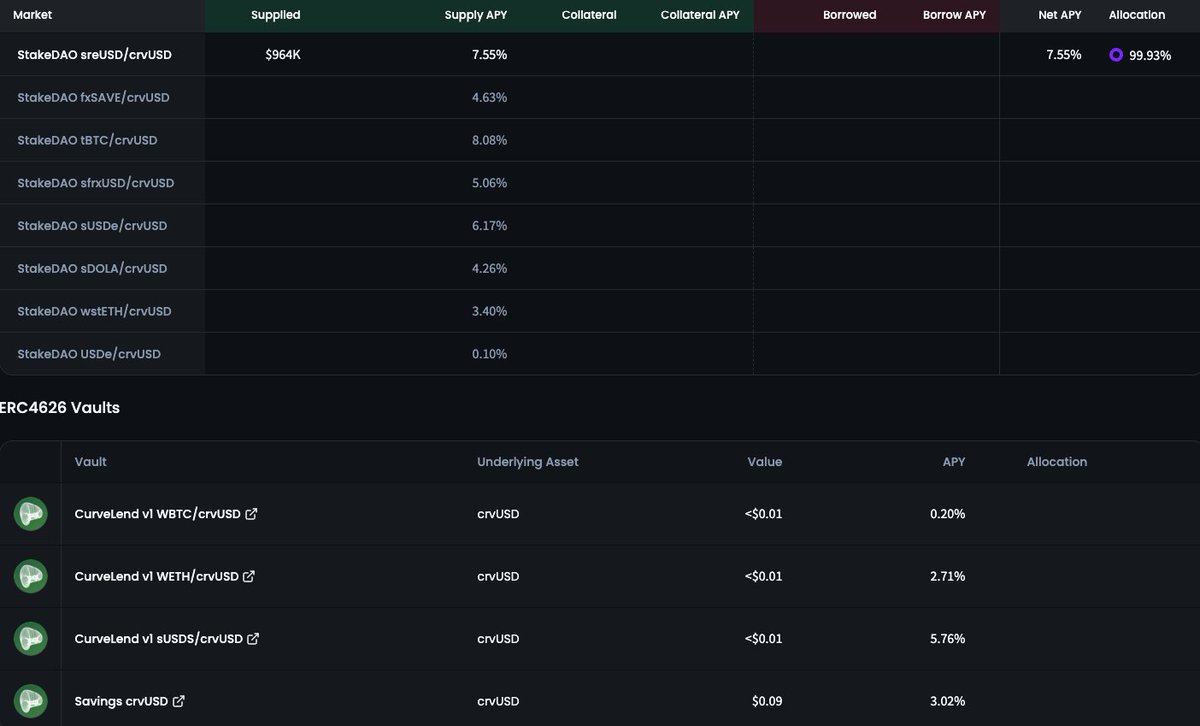Image resolution: width=1200 pixels, height=726 pixels.
Task: Click the 8.08% supply APY for tBTC
Action: 489,140
